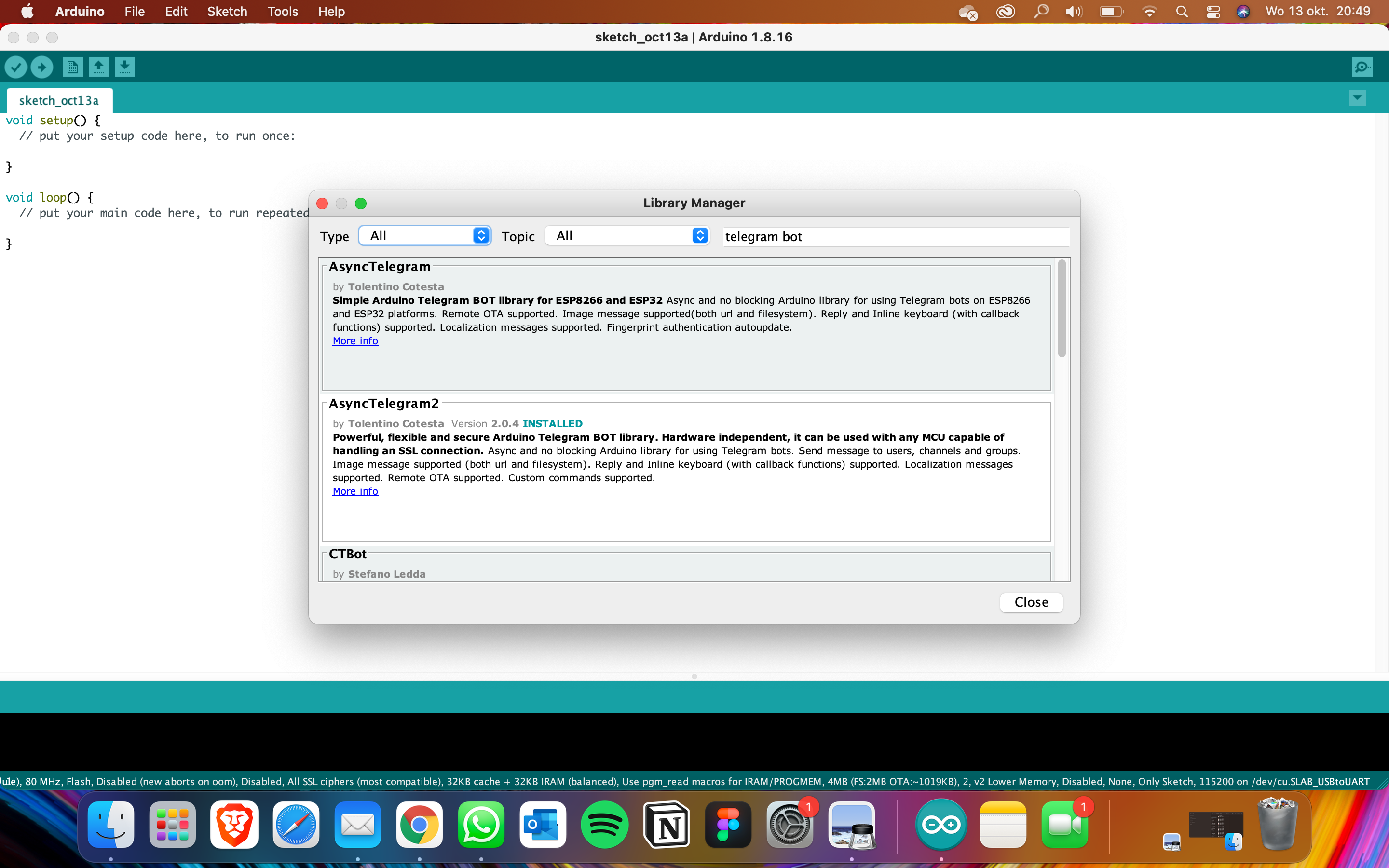Open More info link for AsyncTelegram2
The height and width of the screenshot is (868, 1389).
[355, 491]
